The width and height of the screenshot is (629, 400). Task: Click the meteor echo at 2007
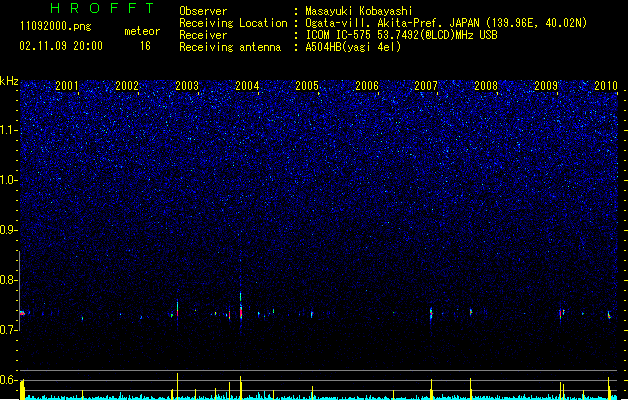(431, 313)
